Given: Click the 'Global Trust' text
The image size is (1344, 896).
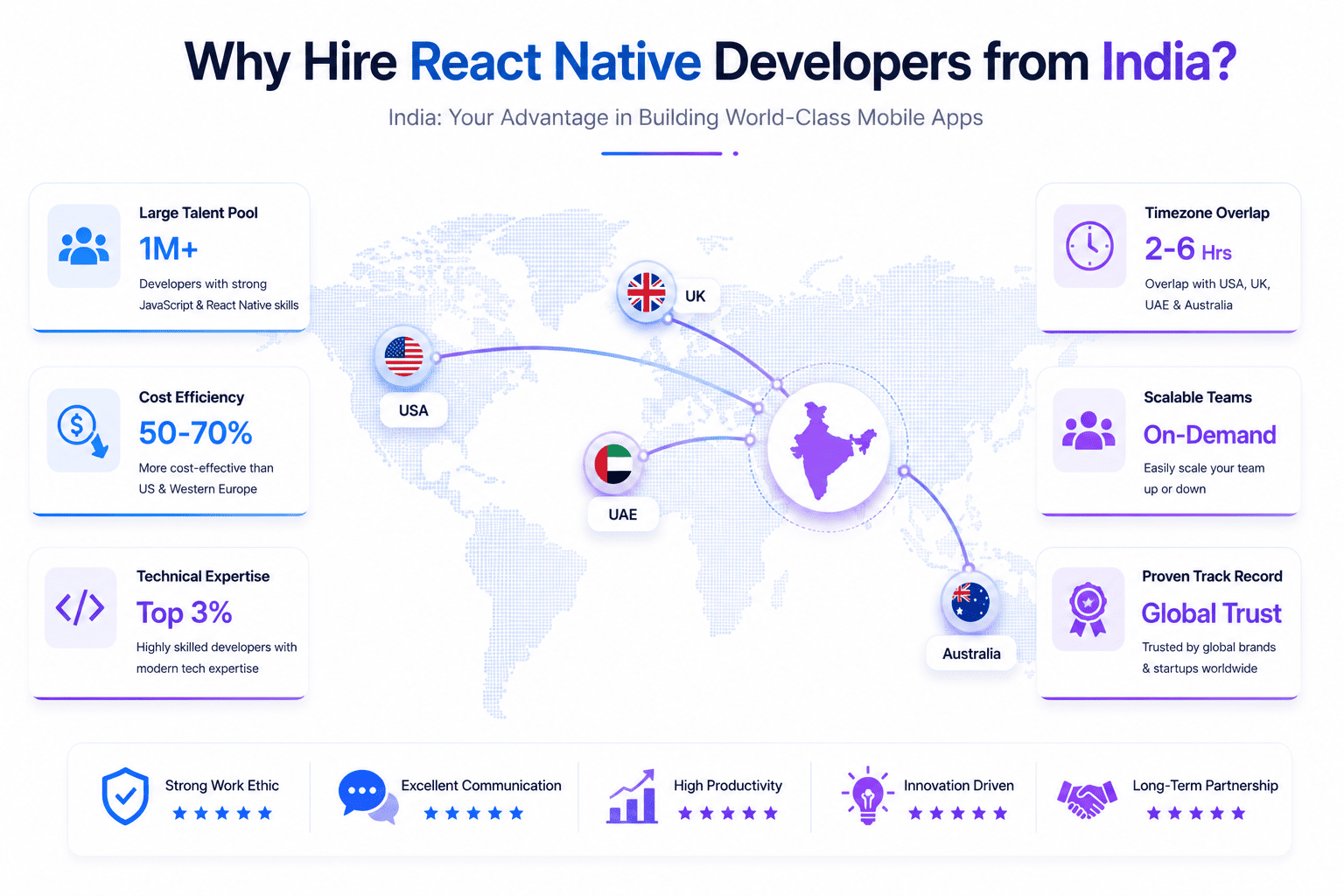Looking at the screenshot, I should click(x=1212, y=613).
